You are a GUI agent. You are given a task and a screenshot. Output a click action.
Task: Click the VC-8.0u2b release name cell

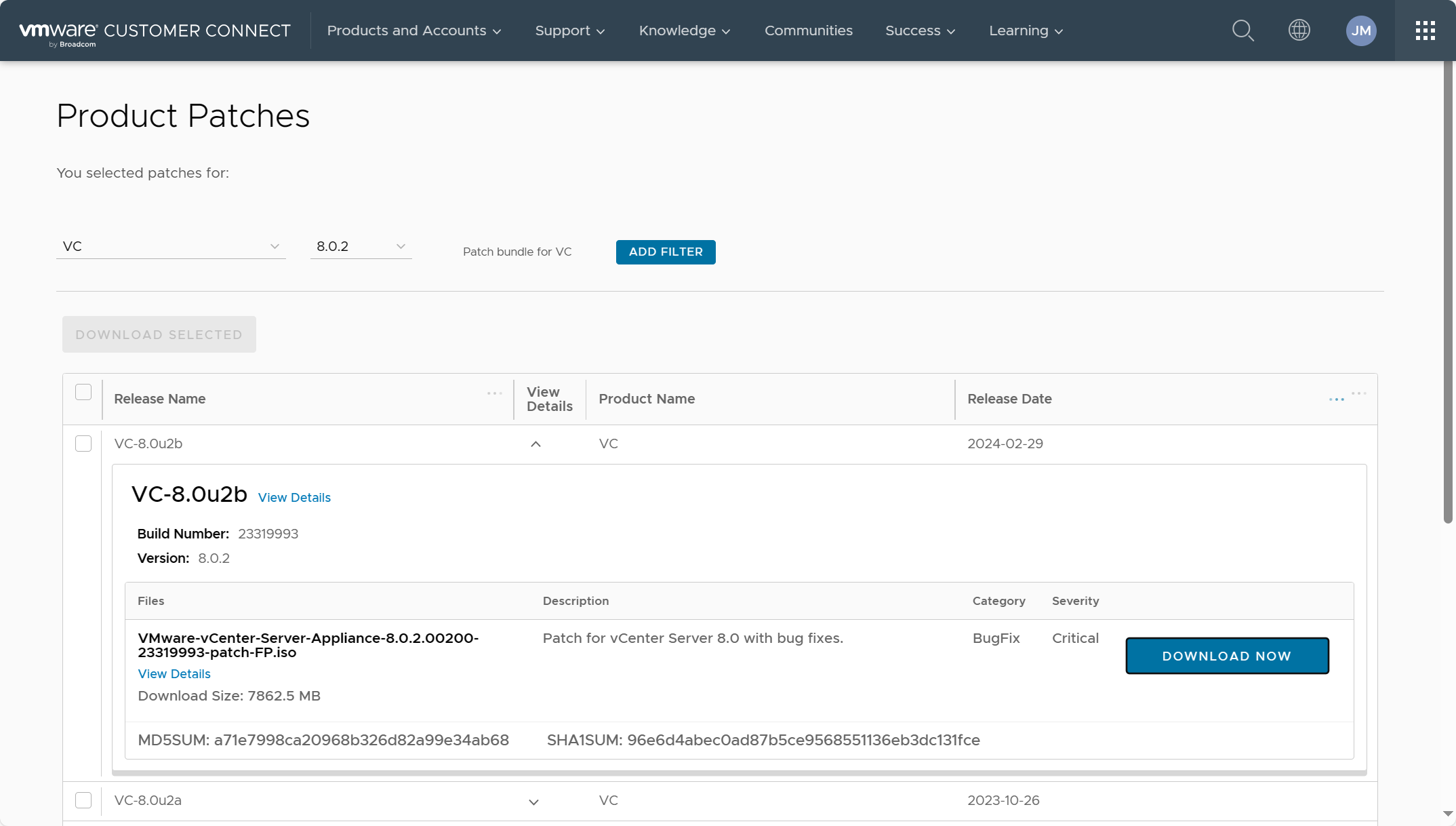point(148,444)
